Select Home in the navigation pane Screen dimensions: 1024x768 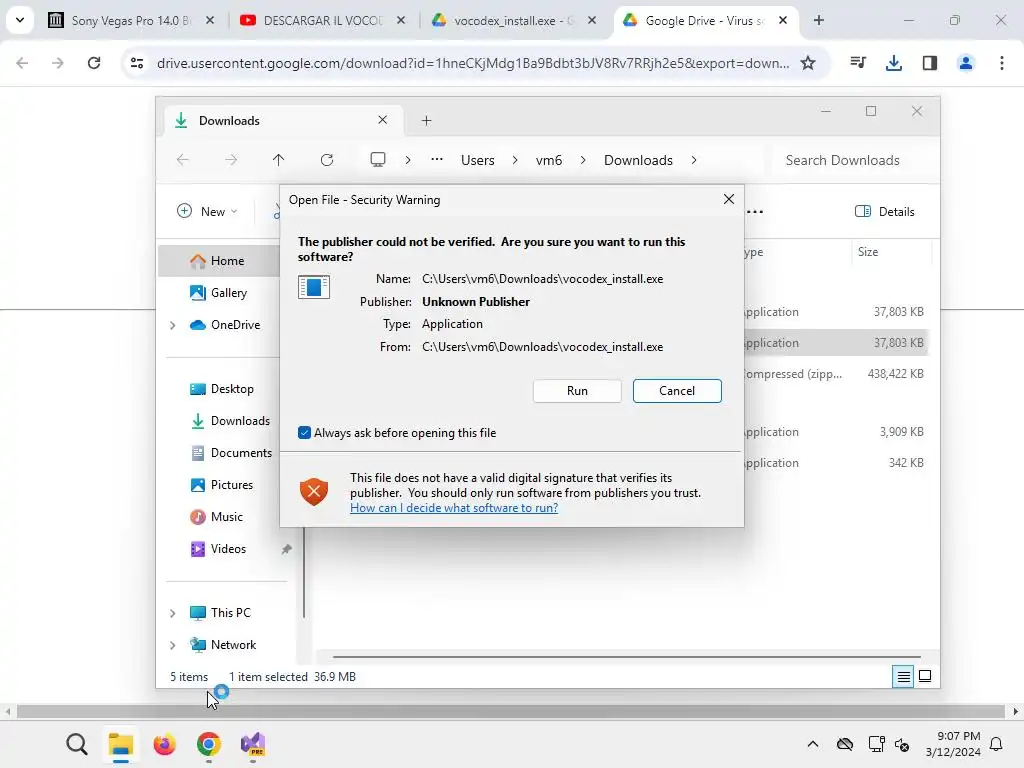tap(226, 261)
